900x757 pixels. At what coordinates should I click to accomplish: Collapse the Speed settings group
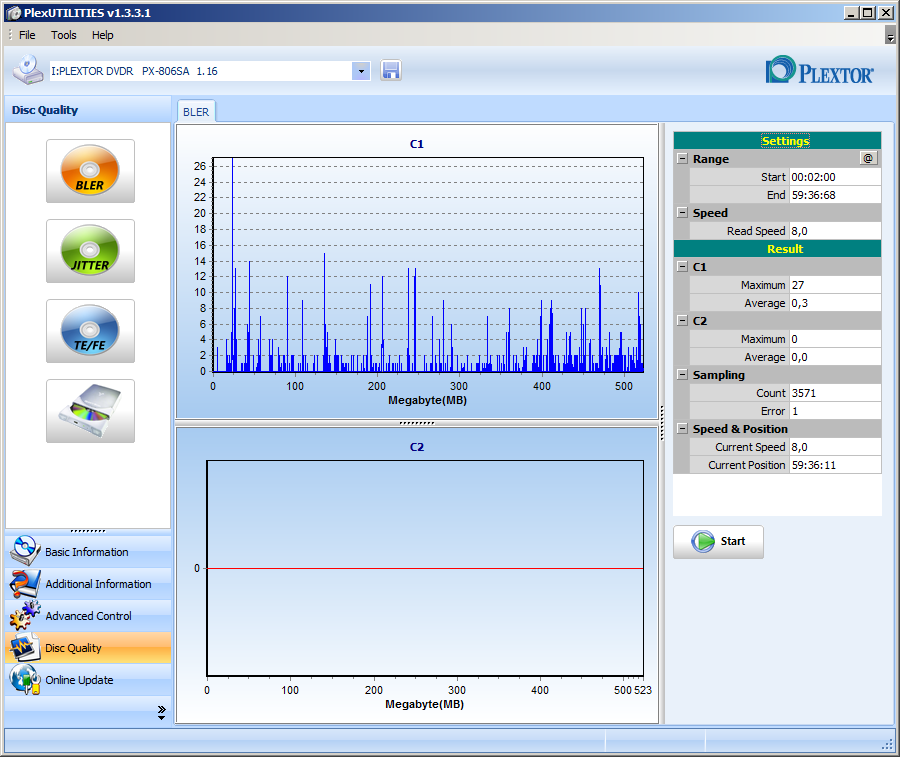[682, 212]
